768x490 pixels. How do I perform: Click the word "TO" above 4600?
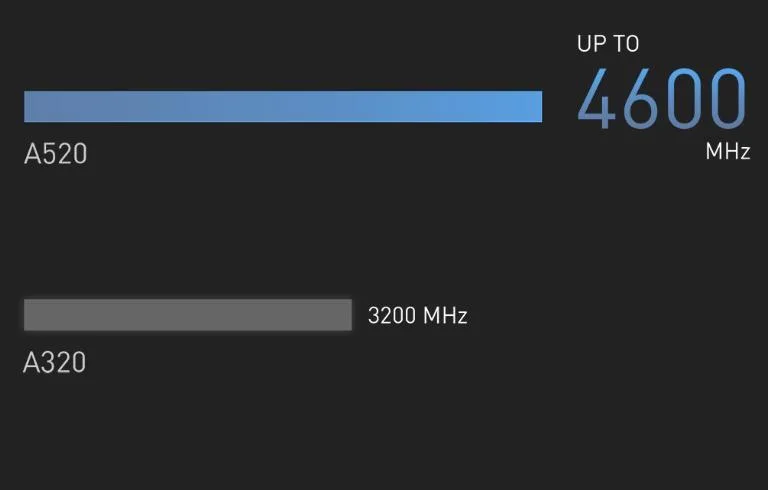[x=626, y=44]
